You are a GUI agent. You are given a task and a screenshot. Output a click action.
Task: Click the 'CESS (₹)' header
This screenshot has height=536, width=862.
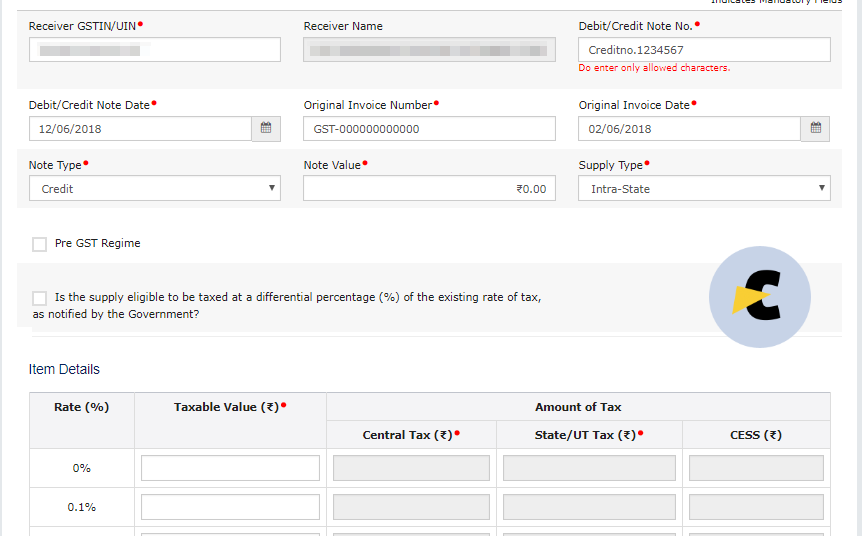[756, 435]
